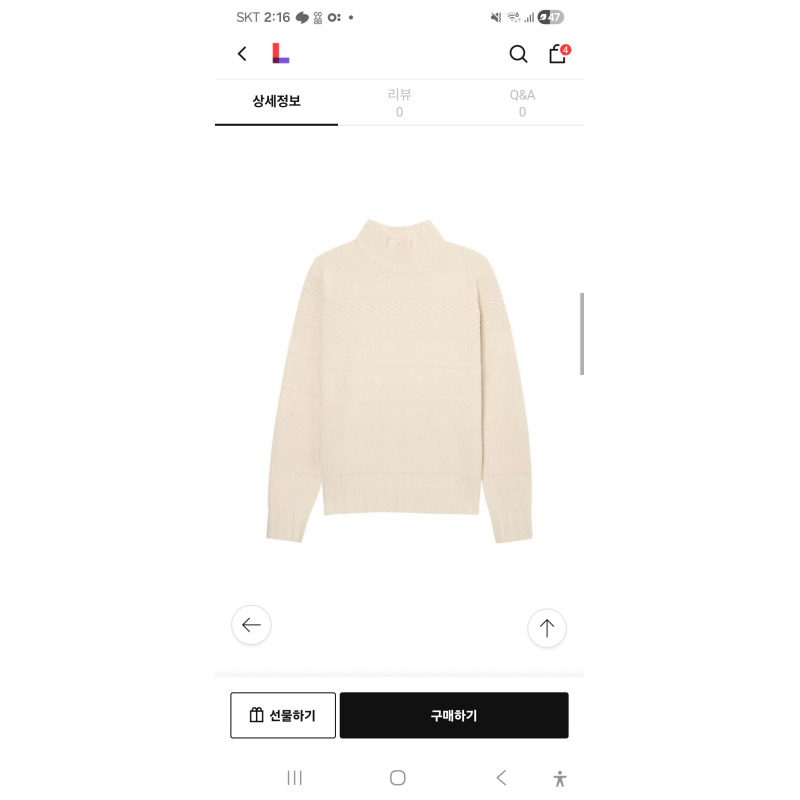Screen dimensions: 800x800
Task: Tap the cream sweater product image
Action: [399, 381]
